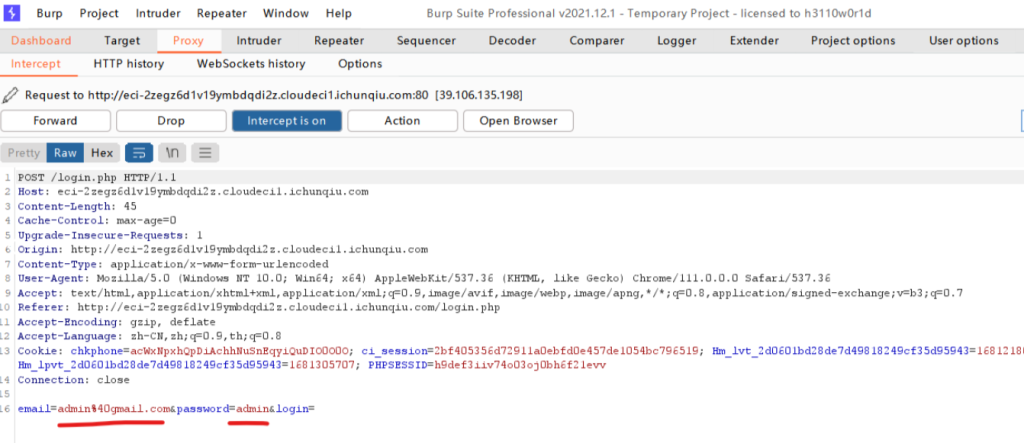The image size is (1024, 443).
Task: Click the Upgrade-Insecure-Requests header line
Action: tap(110, 235)
